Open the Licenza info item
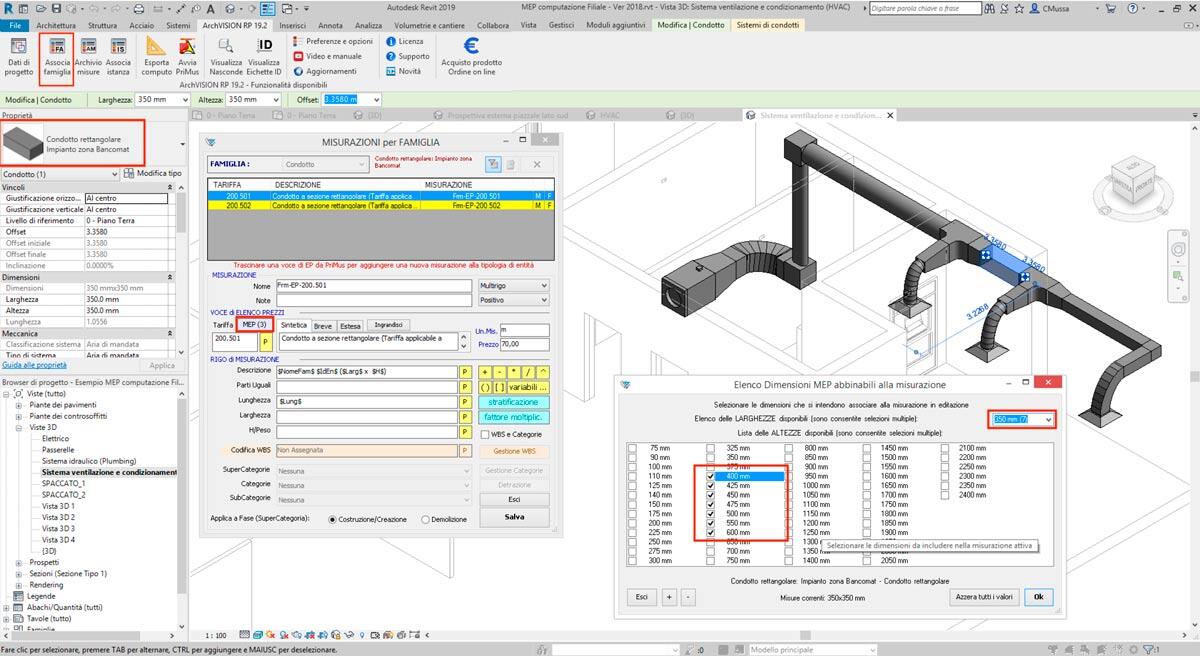 click(x=404, y=42)
